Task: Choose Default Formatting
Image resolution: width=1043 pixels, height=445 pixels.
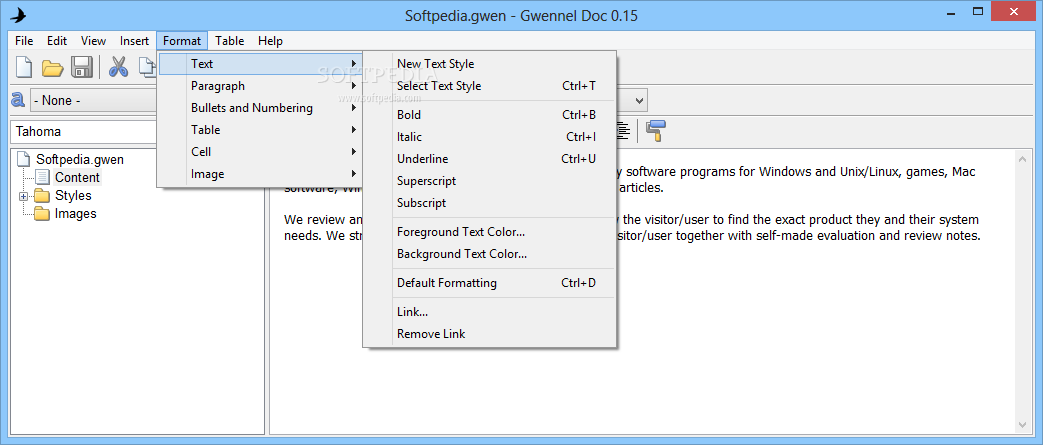Action: click(490, 283)
